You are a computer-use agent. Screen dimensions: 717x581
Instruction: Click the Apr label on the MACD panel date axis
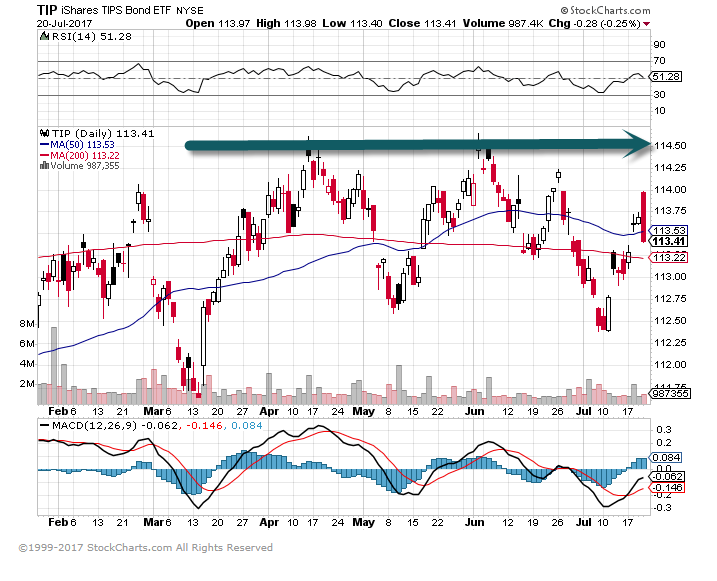(269, 522)
